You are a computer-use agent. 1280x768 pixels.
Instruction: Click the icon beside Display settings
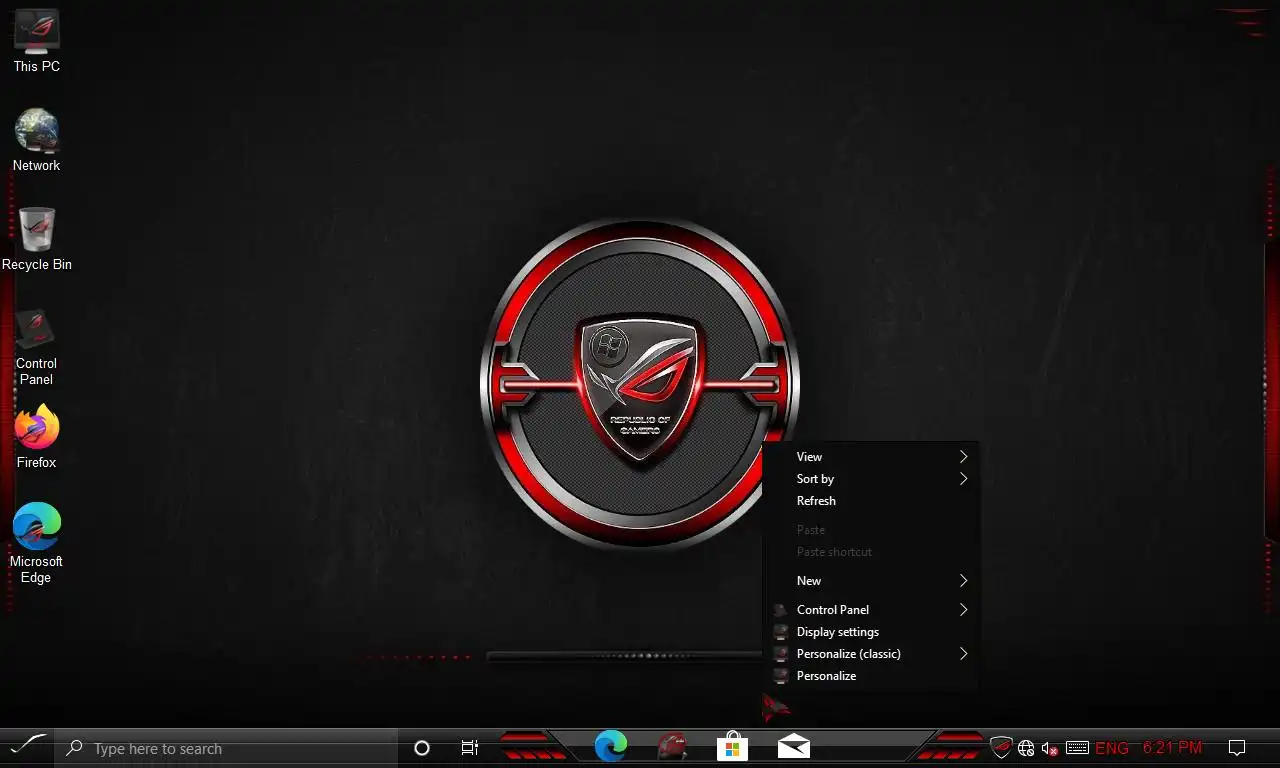(781, 632)
